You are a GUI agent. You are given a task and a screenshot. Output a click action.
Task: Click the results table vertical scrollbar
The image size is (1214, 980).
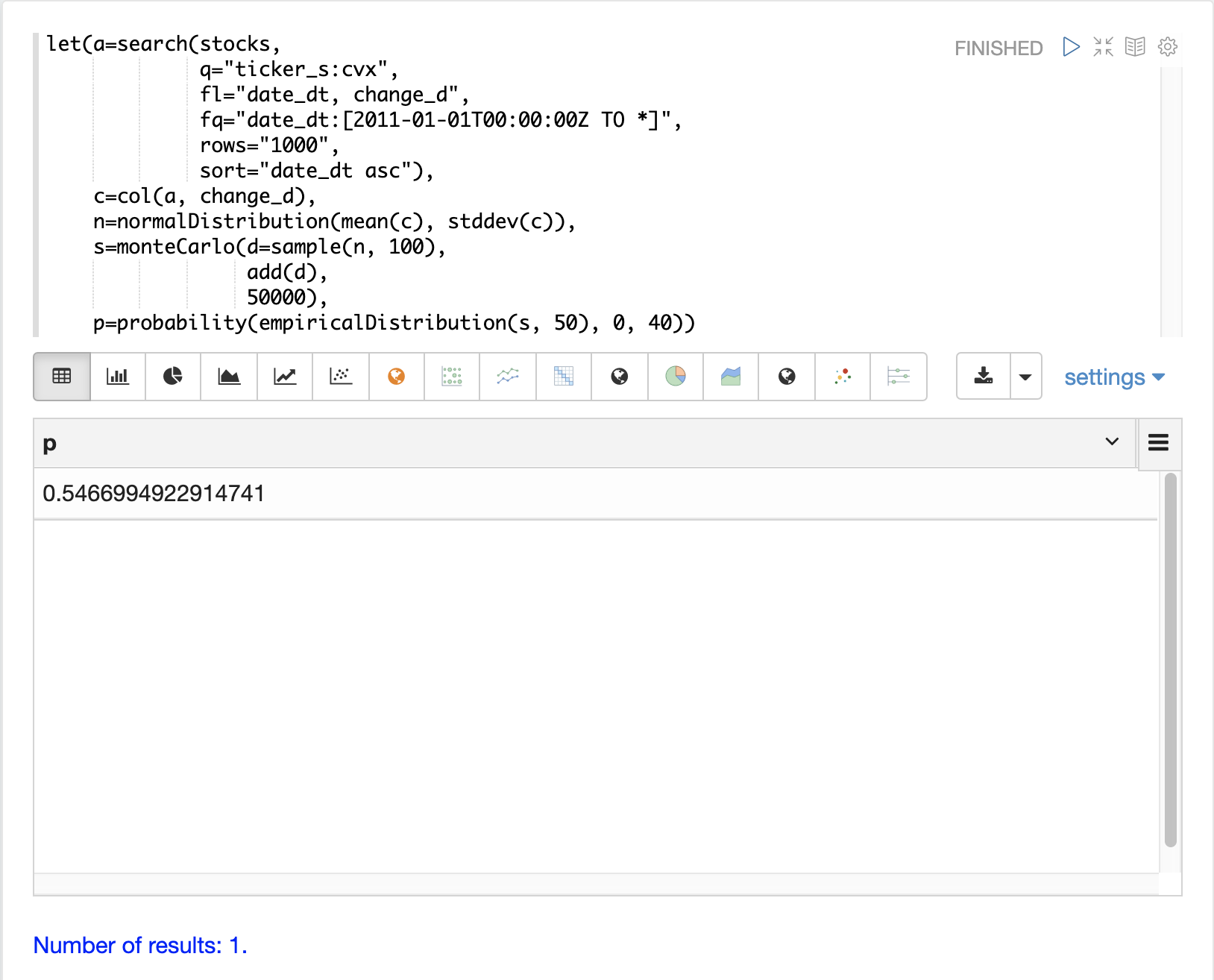[1170, 659]
